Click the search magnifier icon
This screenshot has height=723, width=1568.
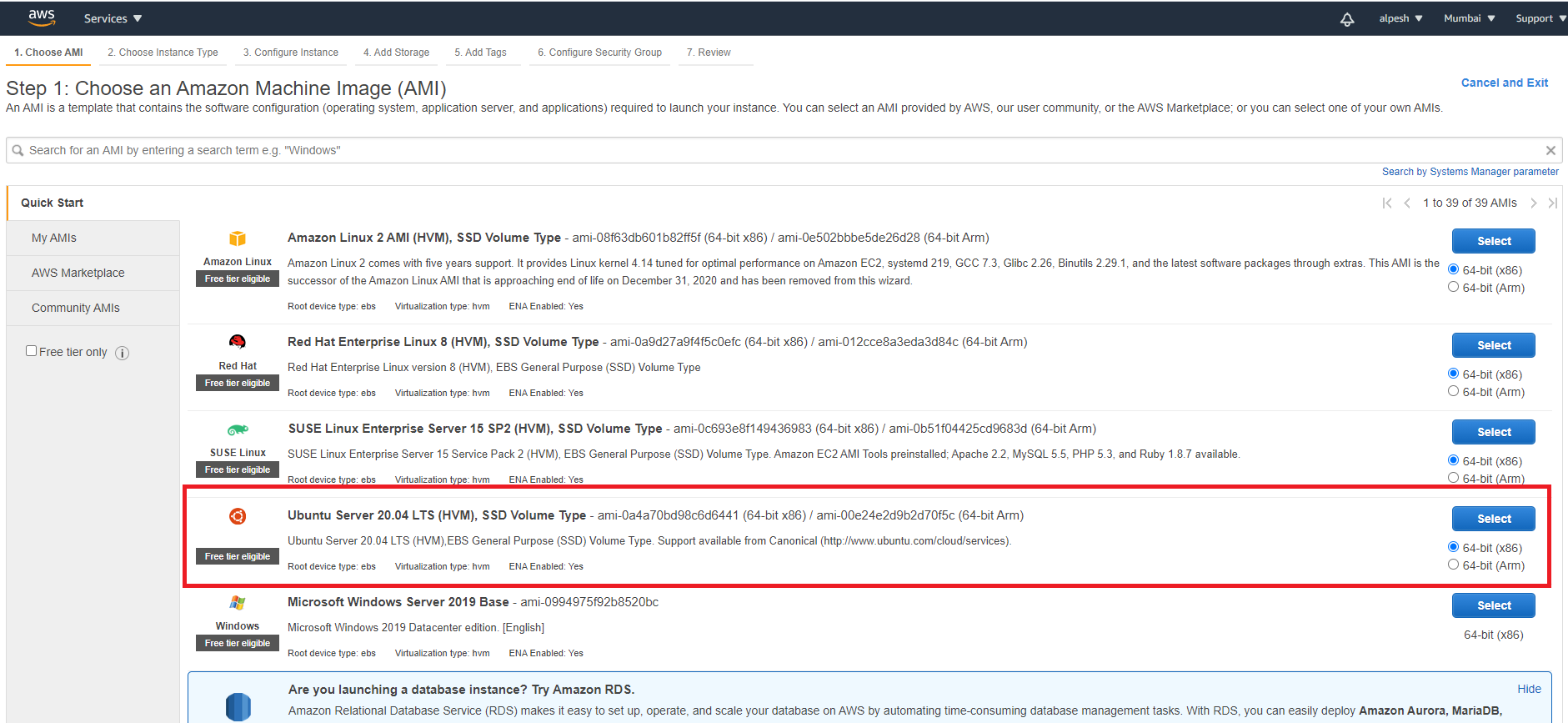click(x=18, y=151)
